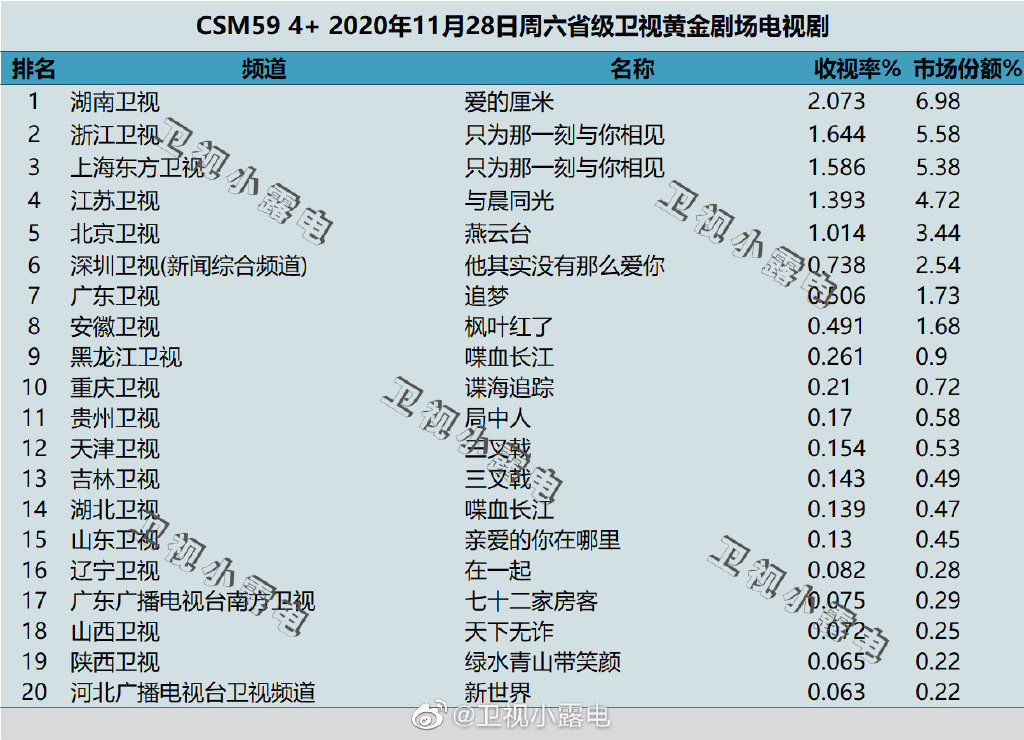This screenshot has width=1024, height=740.
Task: Select the drama name 七十二家房客
Action: coord(531,601)
